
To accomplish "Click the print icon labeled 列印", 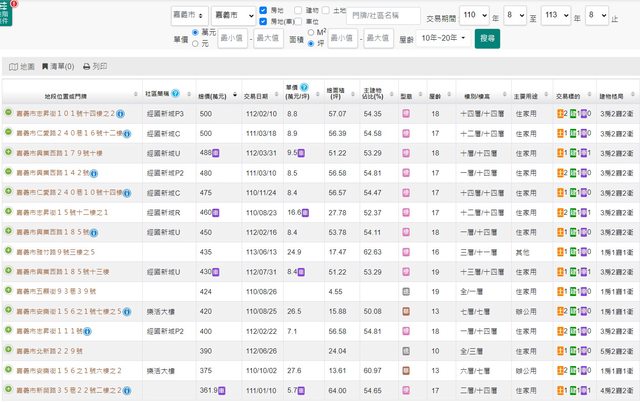I will 95,66.
